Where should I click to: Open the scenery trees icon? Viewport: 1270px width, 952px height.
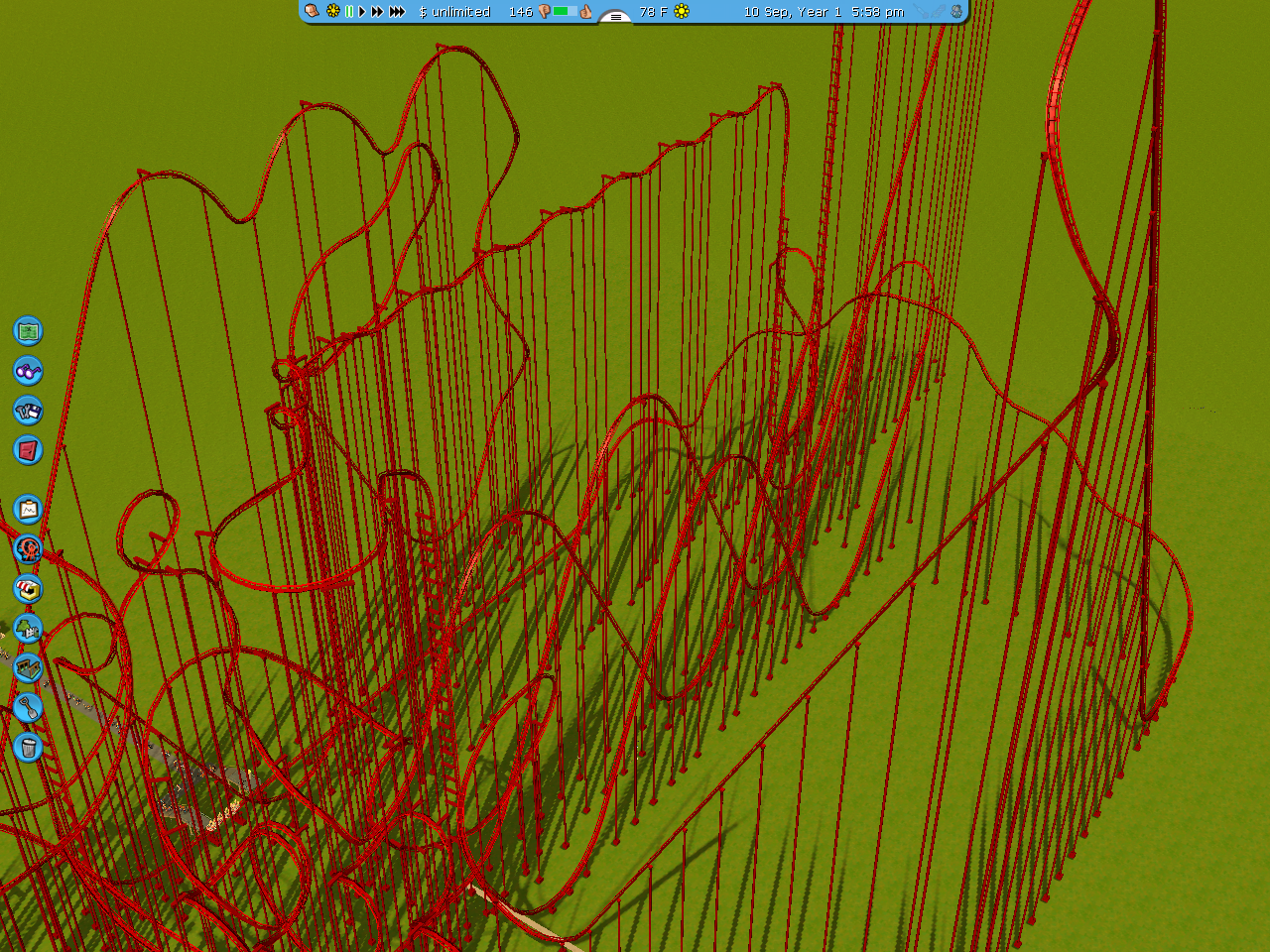[28, 628]
